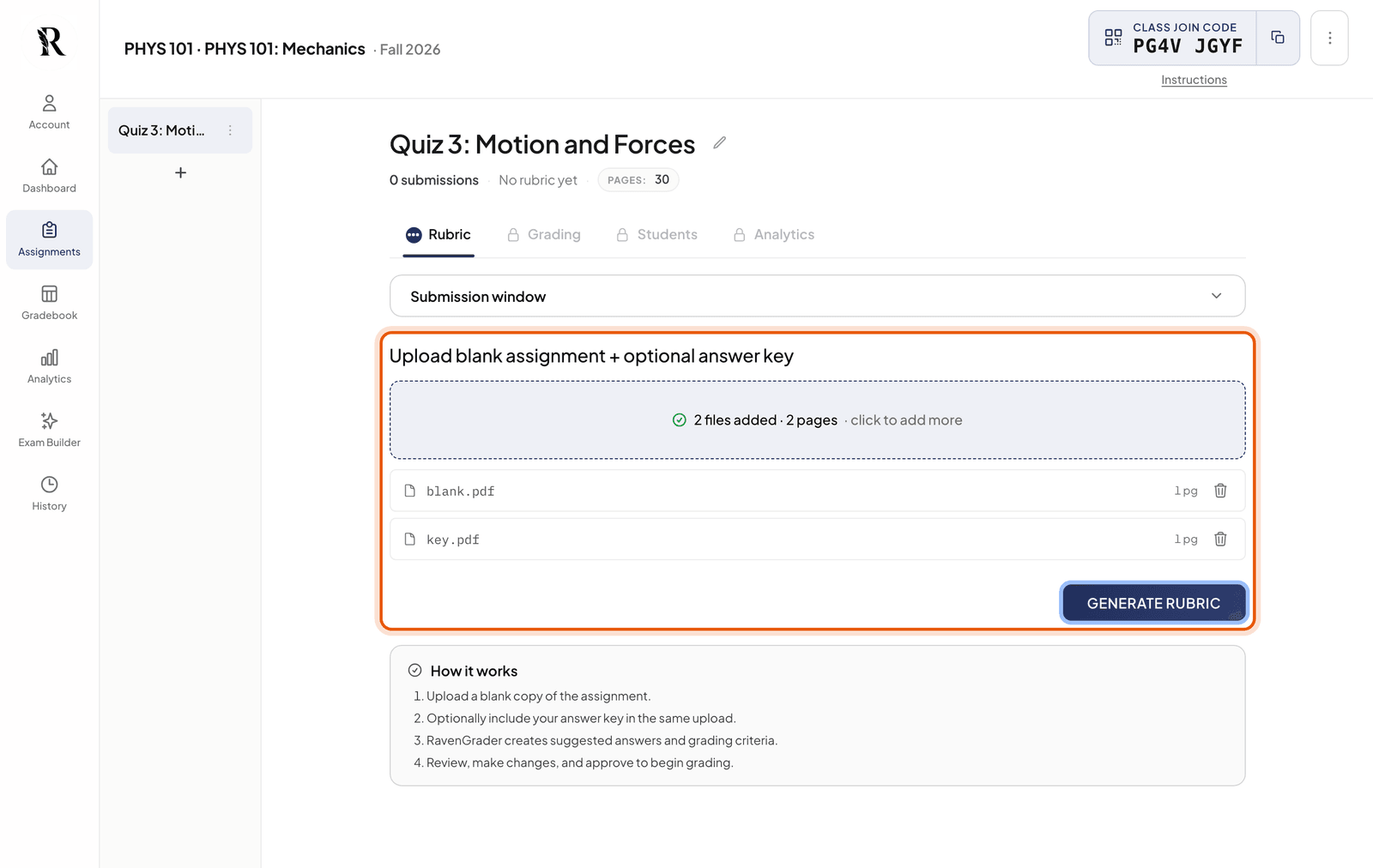Click the 'Fall 2026' term label
The width and height of the screenshot is (1373, 868).
point(410,50)
